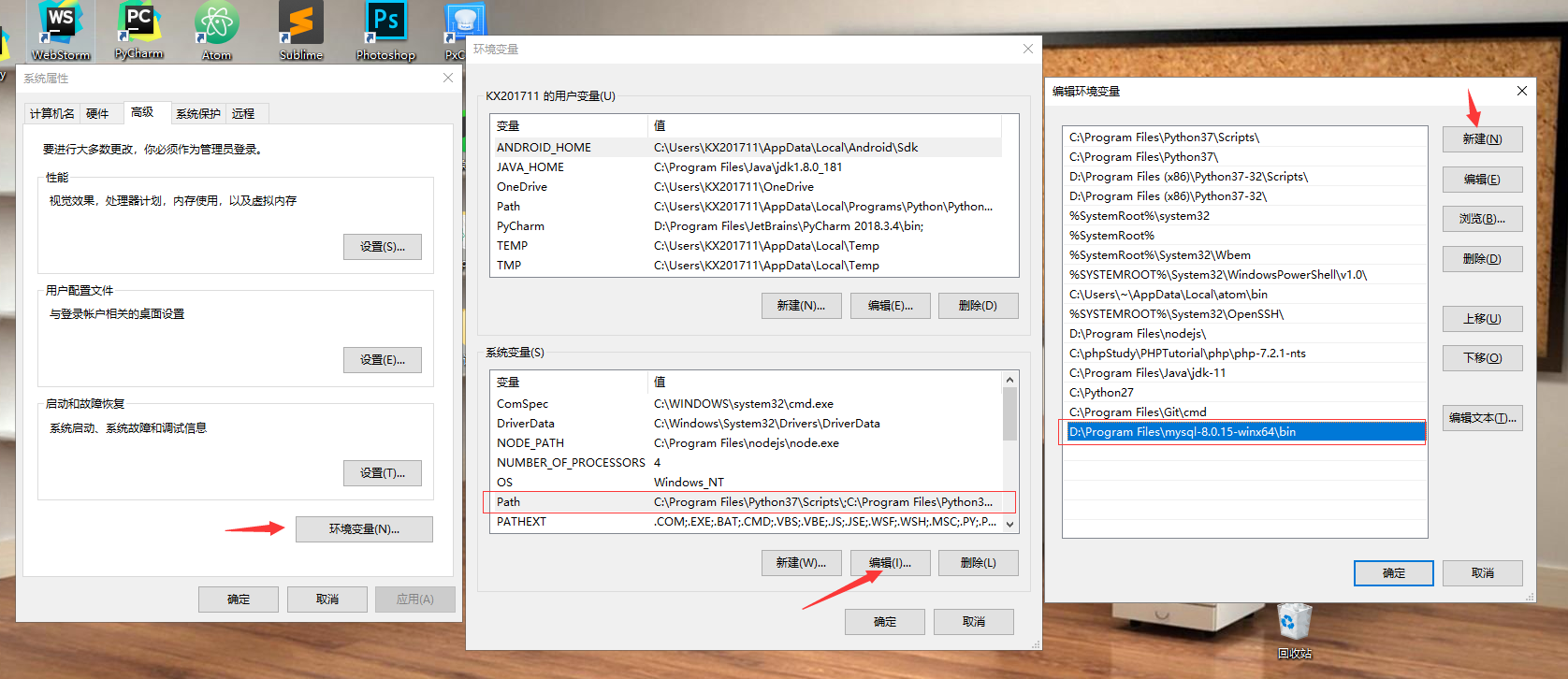Click 取消 in 编辑环境变量 dialog
1568x679 pixels.
(1483, 573)
